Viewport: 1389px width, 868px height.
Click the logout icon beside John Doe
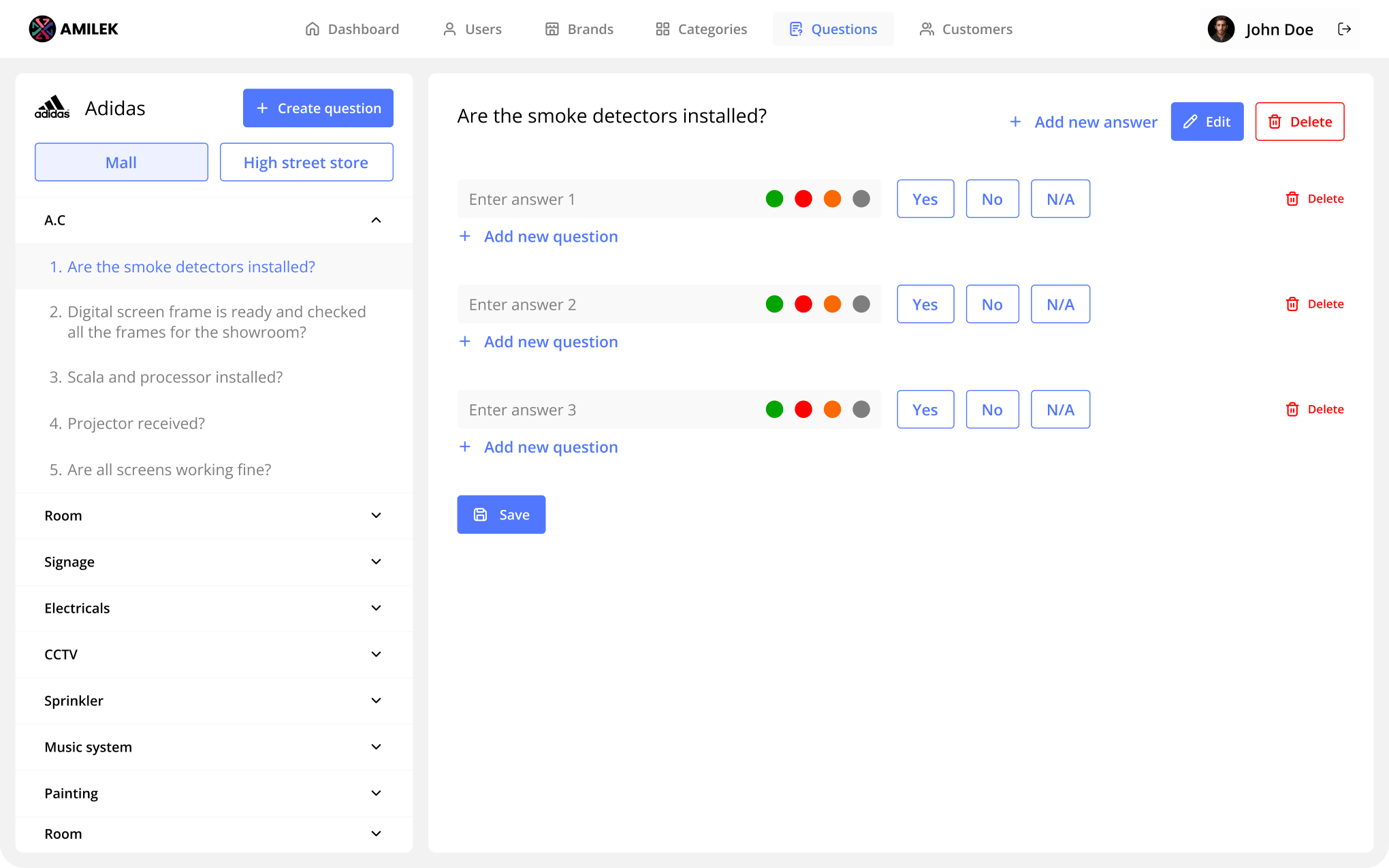[1344, 29]
